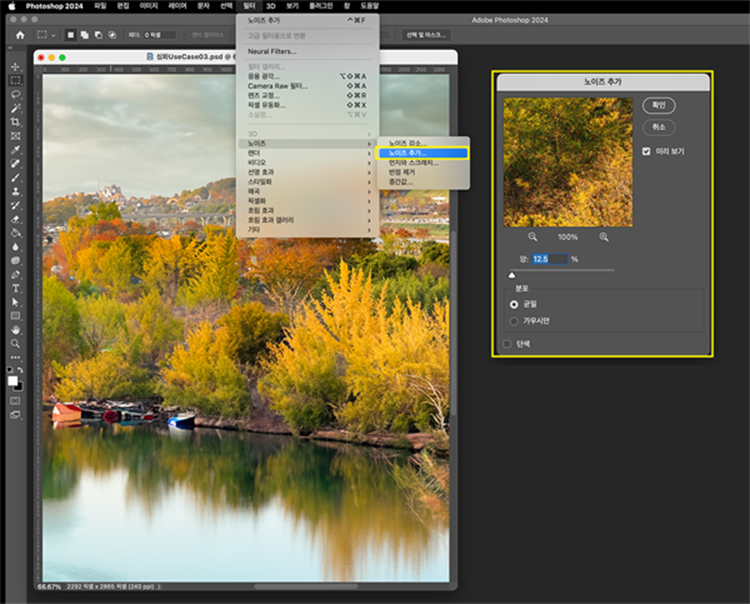Select the Eyedropper tool
The width and height of the screenshot is (750, 604).
pos(15,150)
